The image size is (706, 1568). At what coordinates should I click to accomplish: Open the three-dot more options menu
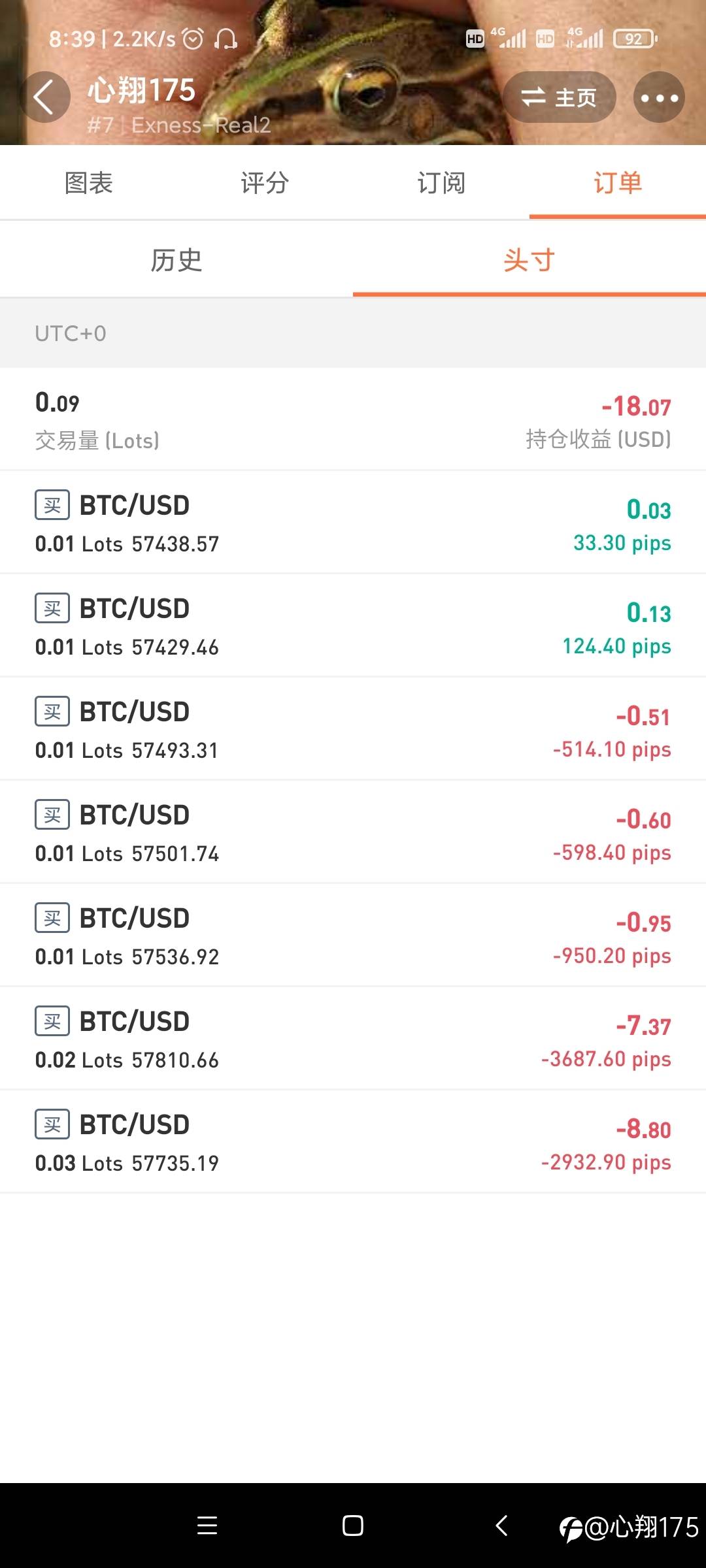click(659, 97)
